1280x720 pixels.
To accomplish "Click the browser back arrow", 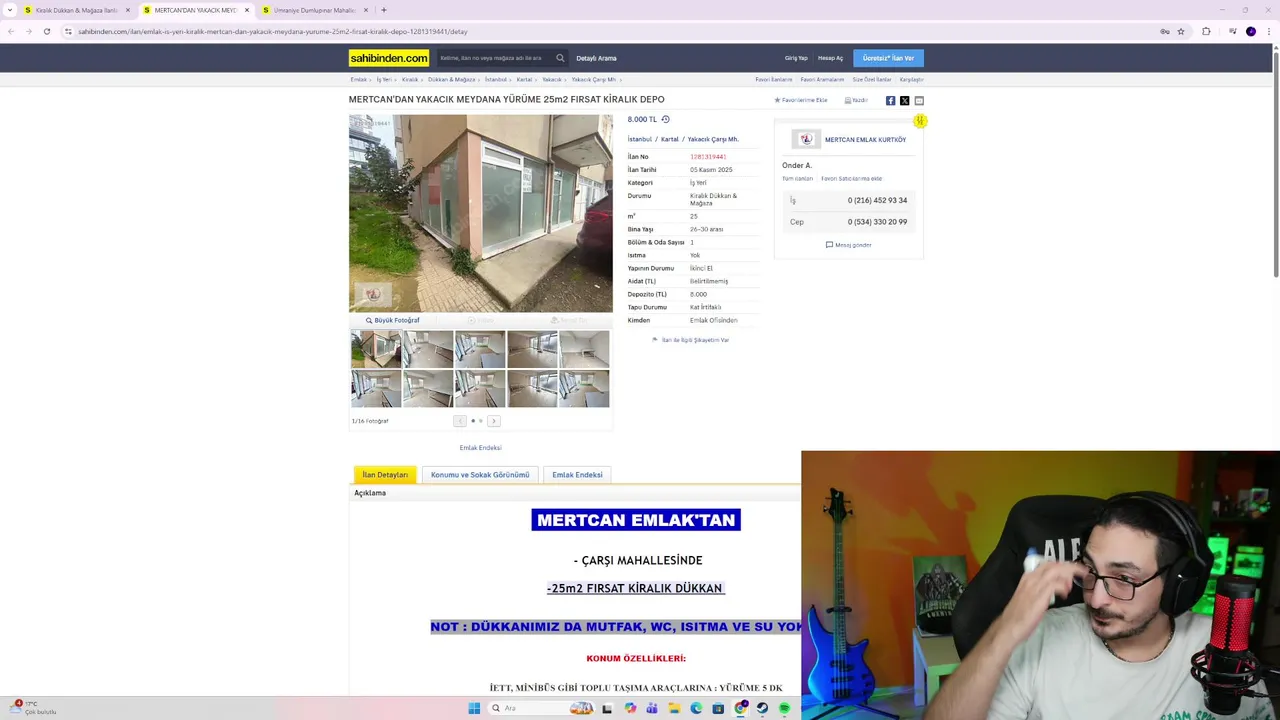I will 11,31.
